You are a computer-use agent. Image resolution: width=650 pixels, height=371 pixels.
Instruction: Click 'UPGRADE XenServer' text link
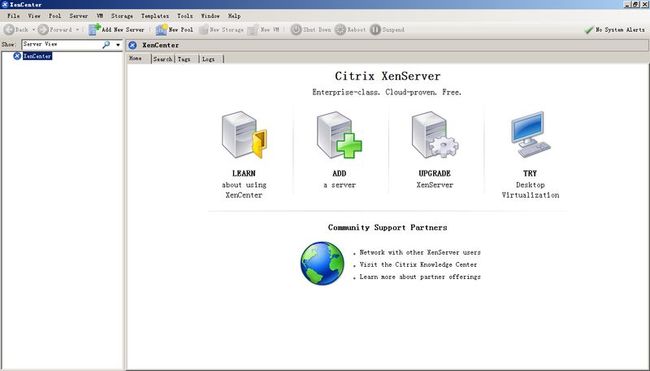435,179
